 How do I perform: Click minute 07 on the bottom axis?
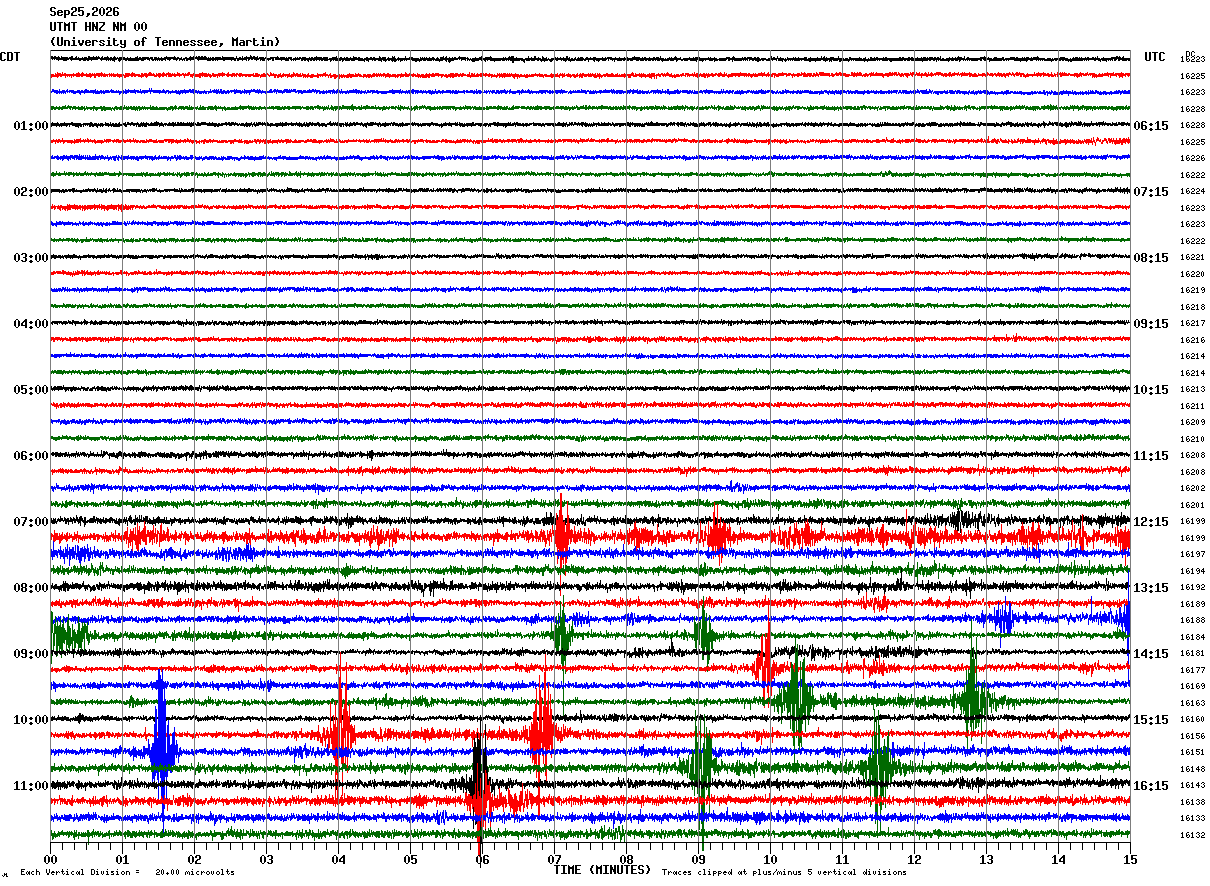554,859
